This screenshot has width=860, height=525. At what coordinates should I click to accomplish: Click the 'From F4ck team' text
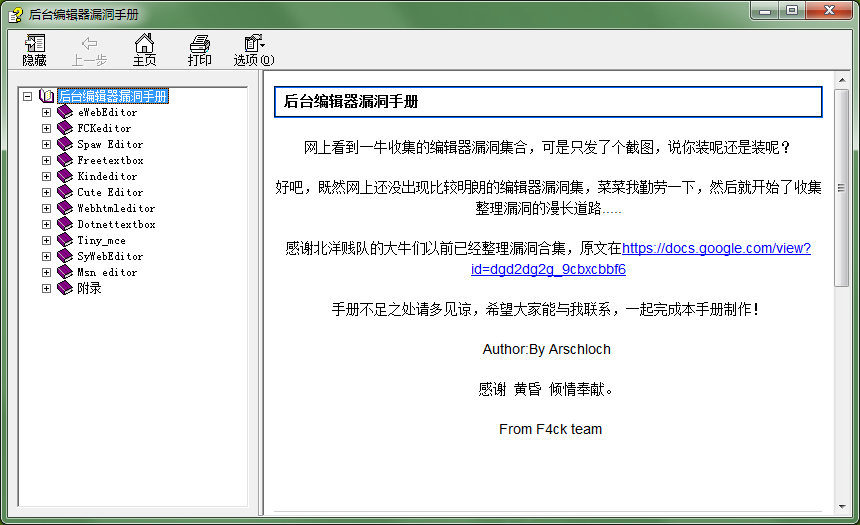pyautogui.click(x=551, y=429)
